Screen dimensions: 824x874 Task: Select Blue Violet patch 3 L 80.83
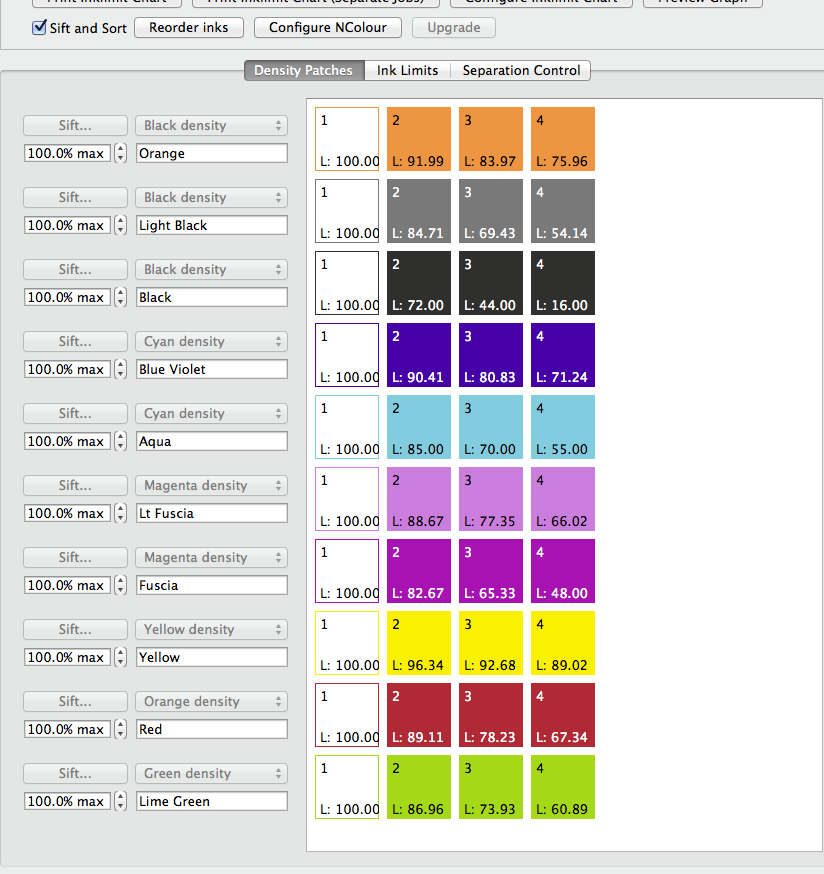(x=491, y=355)
